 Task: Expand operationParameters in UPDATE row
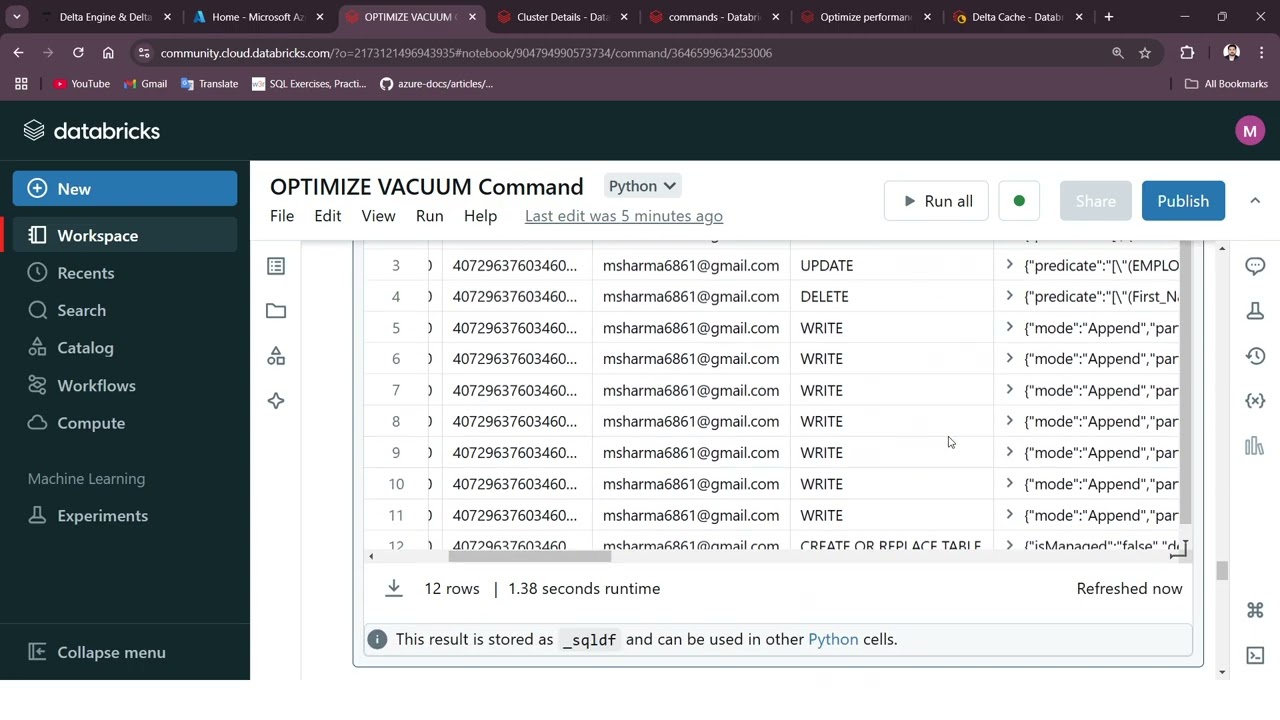pos(1009,265)
